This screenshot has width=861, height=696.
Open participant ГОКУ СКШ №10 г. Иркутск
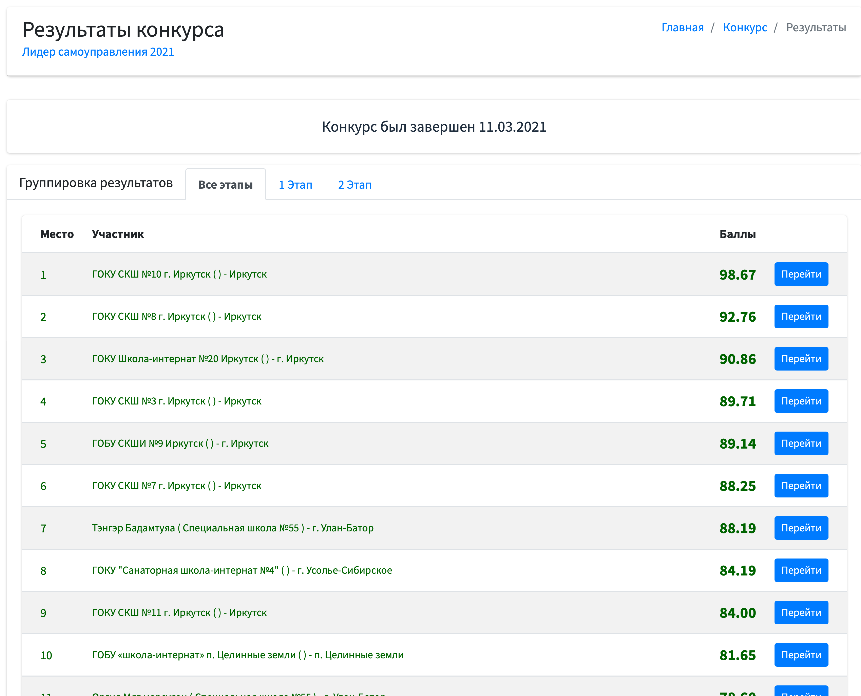(179, 274)
